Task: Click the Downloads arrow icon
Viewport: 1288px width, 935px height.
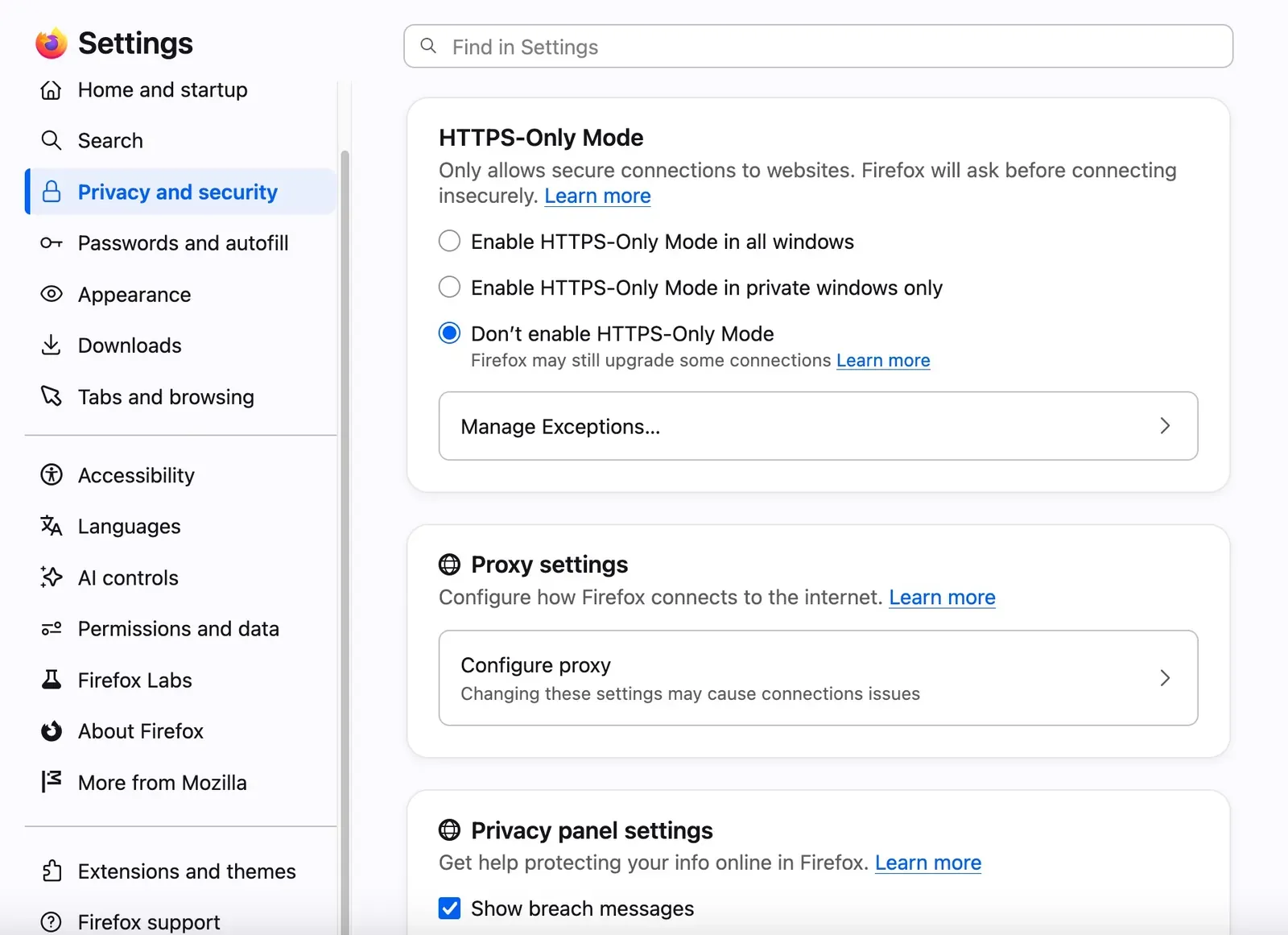Action: coord(51,345)
